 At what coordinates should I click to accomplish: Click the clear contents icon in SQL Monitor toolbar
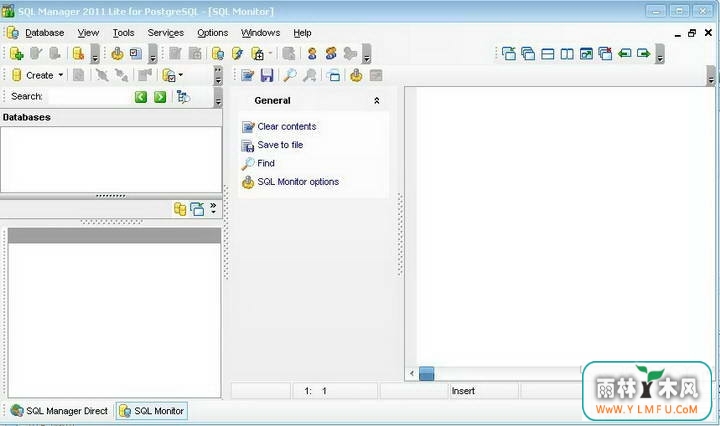point(248,75)
